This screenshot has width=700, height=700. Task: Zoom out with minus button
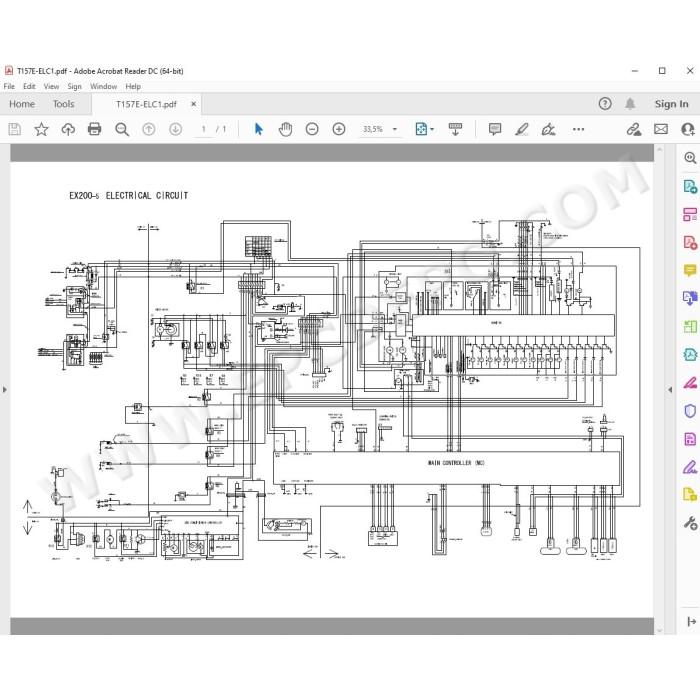click(312, 129)
